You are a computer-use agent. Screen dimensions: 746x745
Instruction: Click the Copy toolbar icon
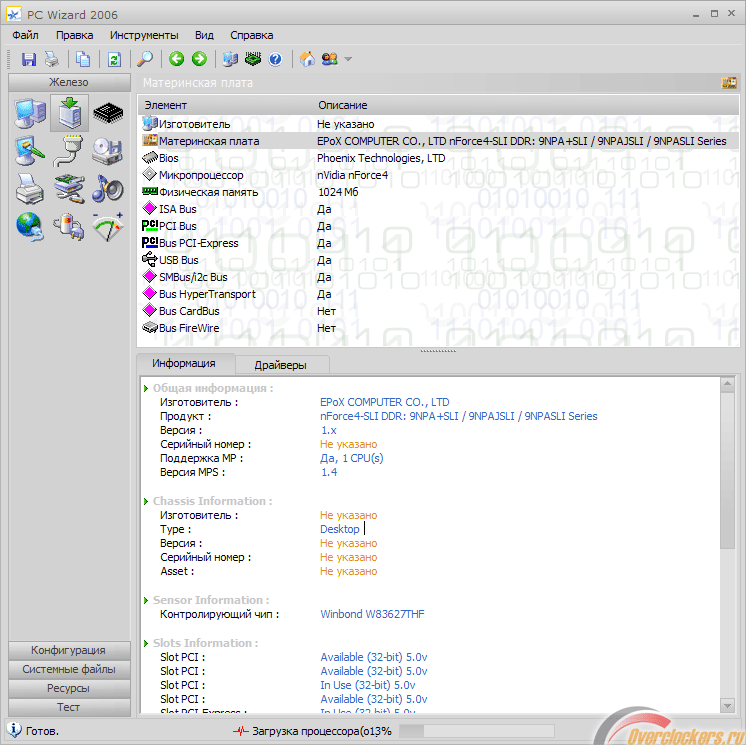coord(83,59)
